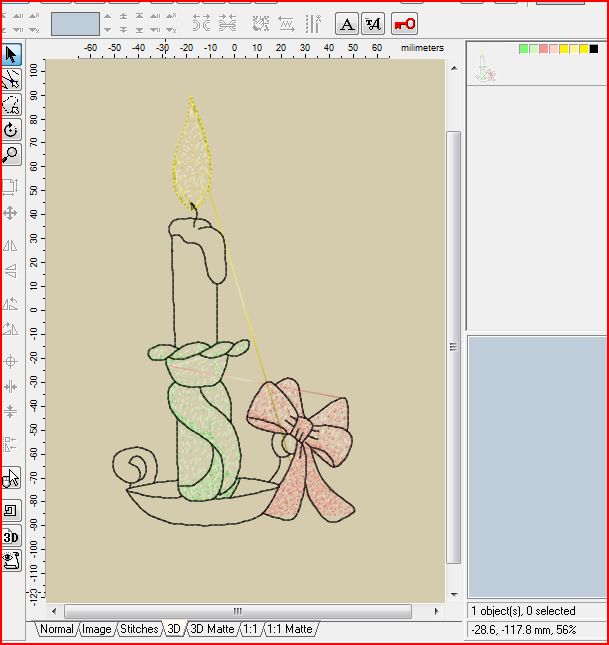
Task: Click the outline object tool icon
Action: (x=11, y=511)
